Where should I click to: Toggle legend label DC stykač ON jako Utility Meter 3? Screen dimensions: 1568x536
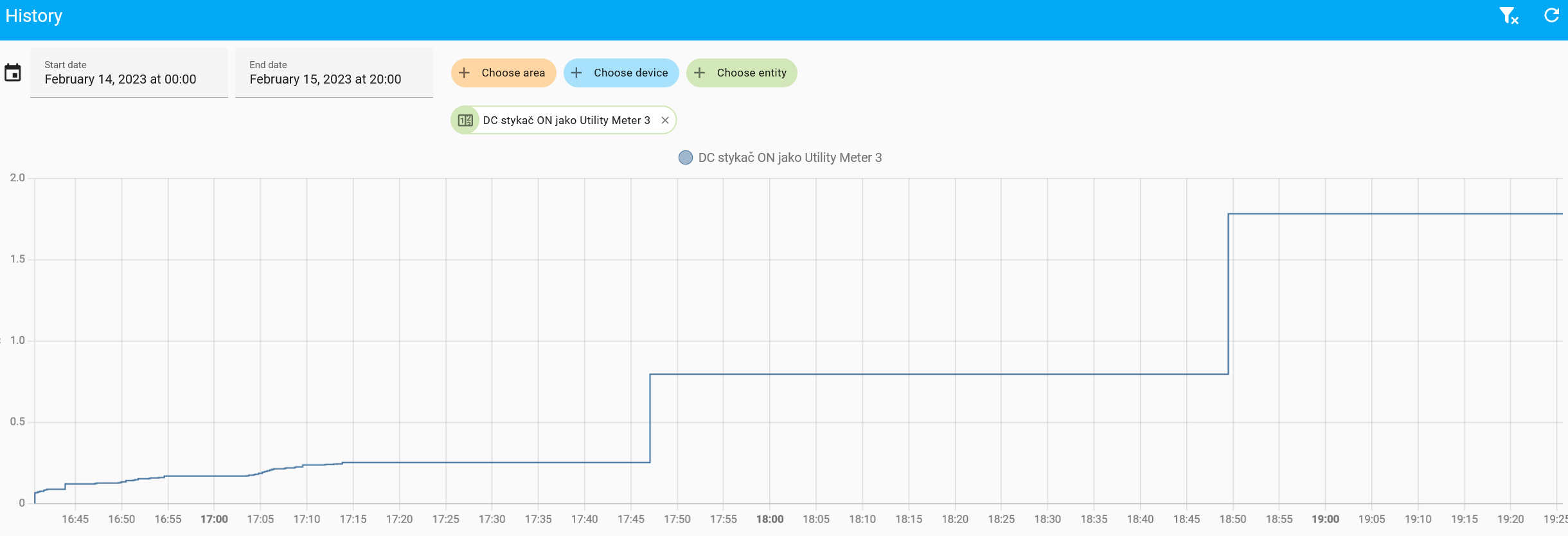790,157
